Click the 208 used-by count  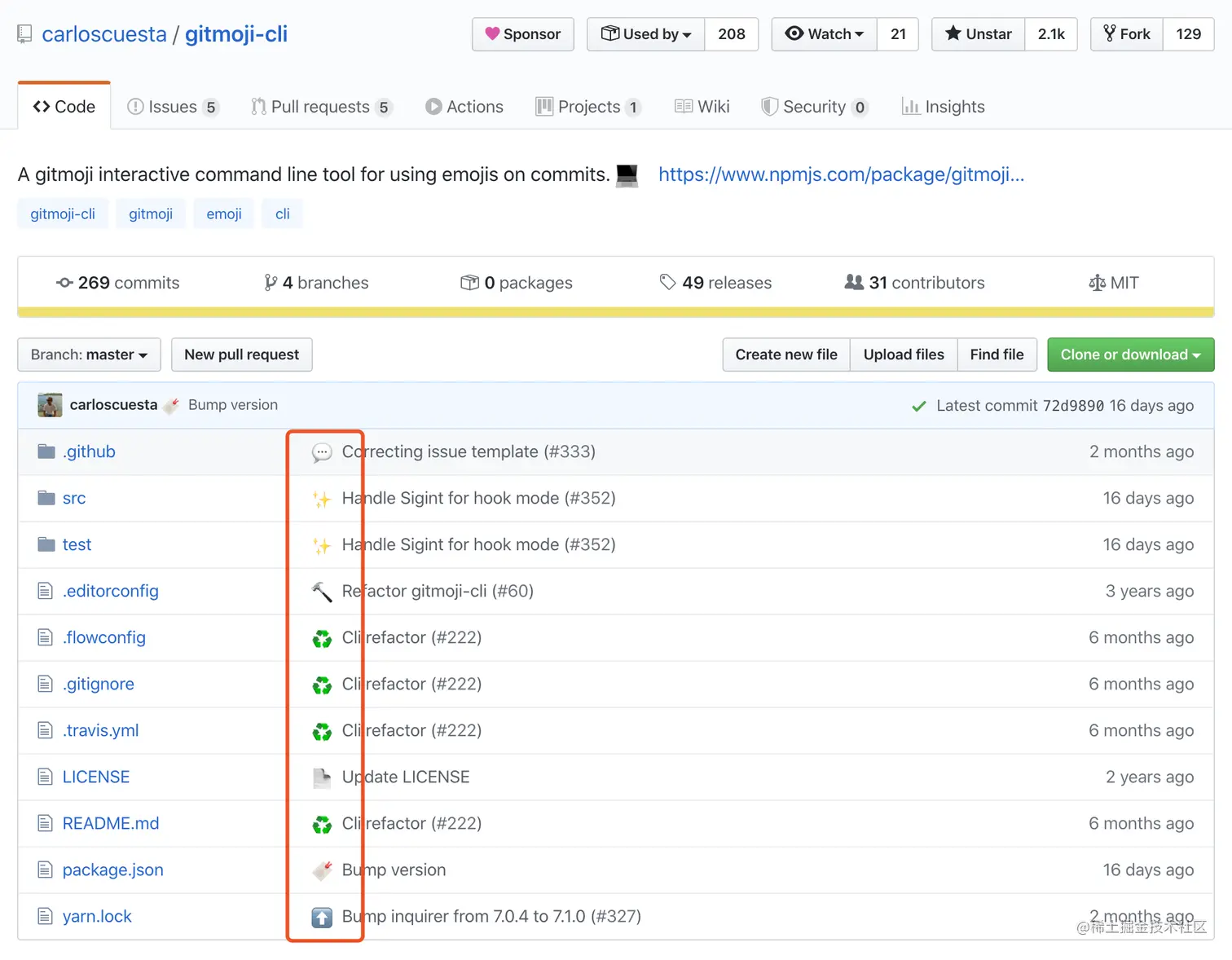pos(732,34)
